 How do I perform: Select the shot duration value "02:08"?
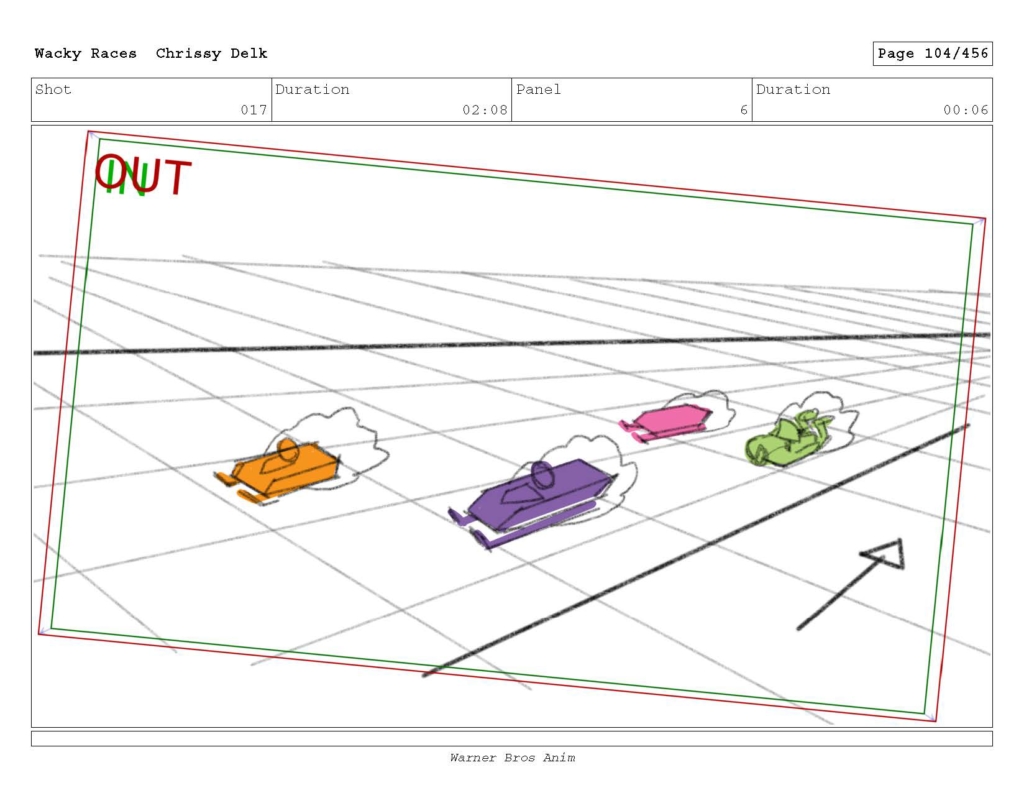485,110
